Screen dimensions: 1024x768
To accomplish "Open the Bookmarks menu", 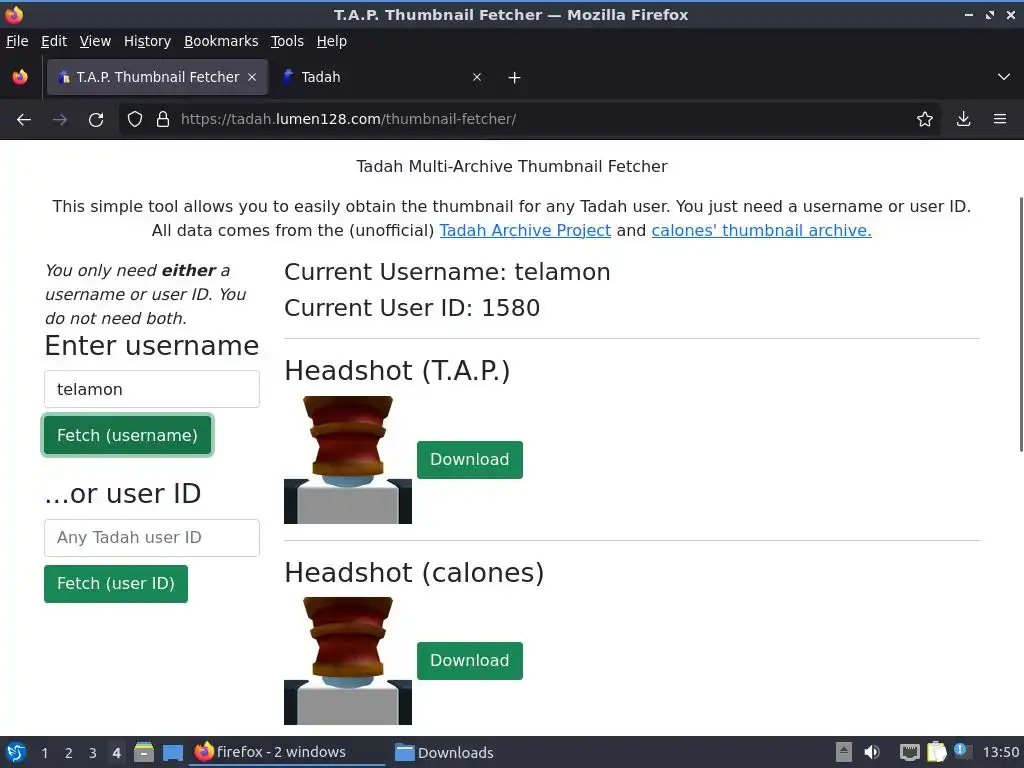I will (221, 41).
